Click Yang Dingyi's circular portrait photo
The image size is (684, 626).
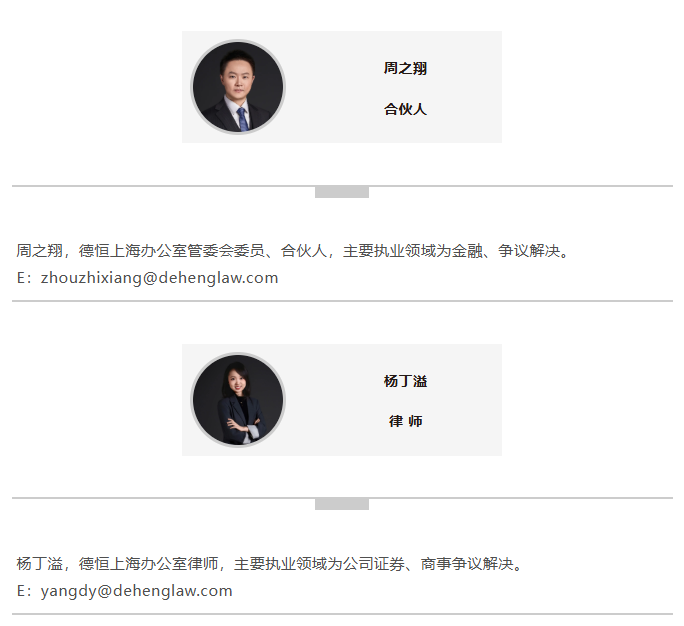pos(238,400)
